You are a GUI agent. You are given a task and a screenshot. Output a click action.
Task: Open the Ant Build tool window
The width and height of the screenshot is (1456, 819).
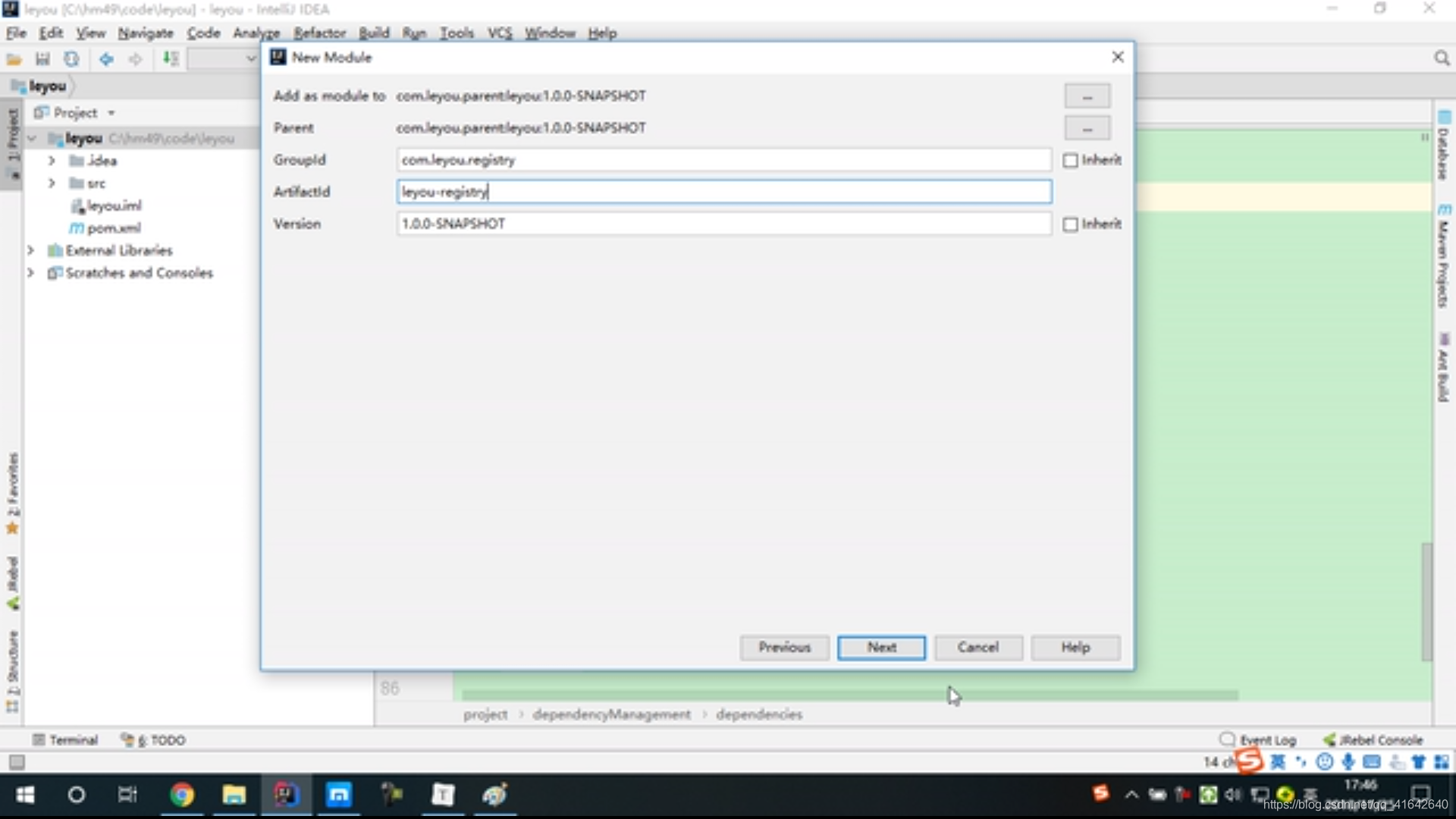point(1444,367)
